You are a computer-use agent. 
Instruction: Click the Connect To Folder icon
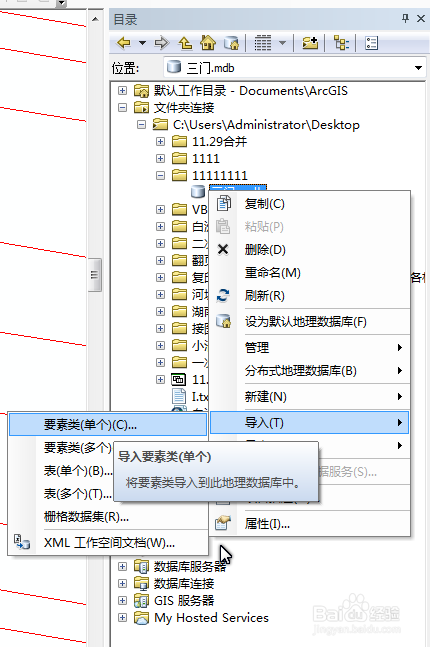tap(310, 43)
